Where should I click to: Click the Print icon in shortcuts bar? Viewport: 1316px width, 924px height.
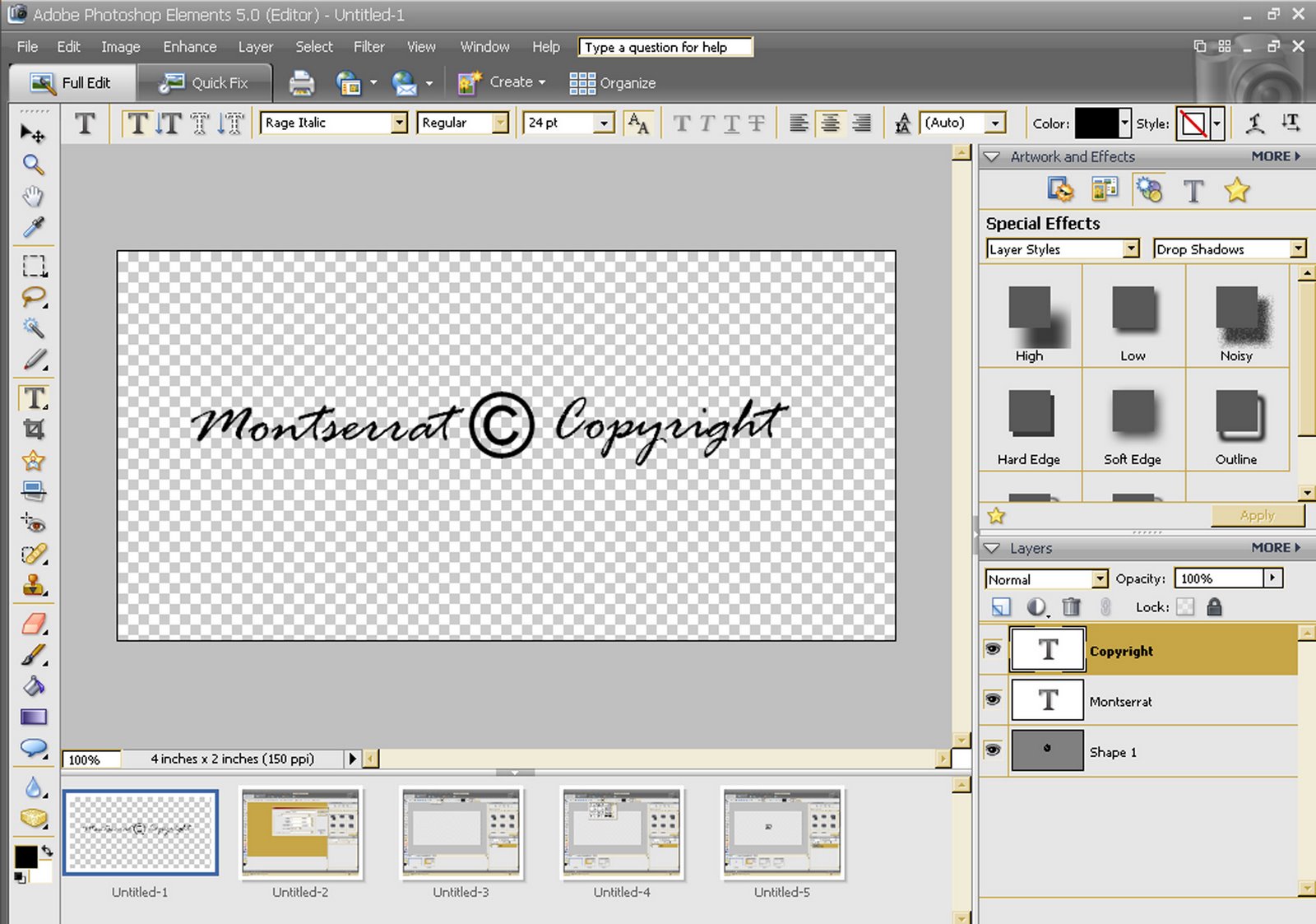tap(302, 83)
